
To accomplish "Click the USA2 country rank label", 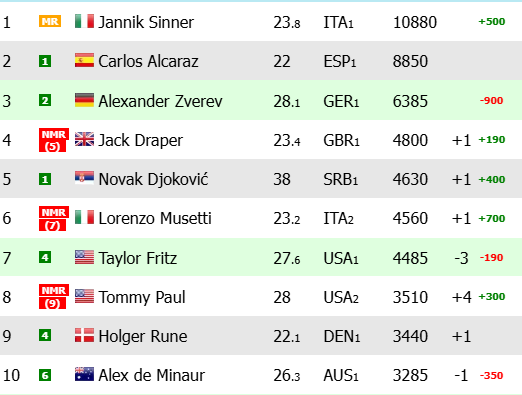I will click(341, 297).
